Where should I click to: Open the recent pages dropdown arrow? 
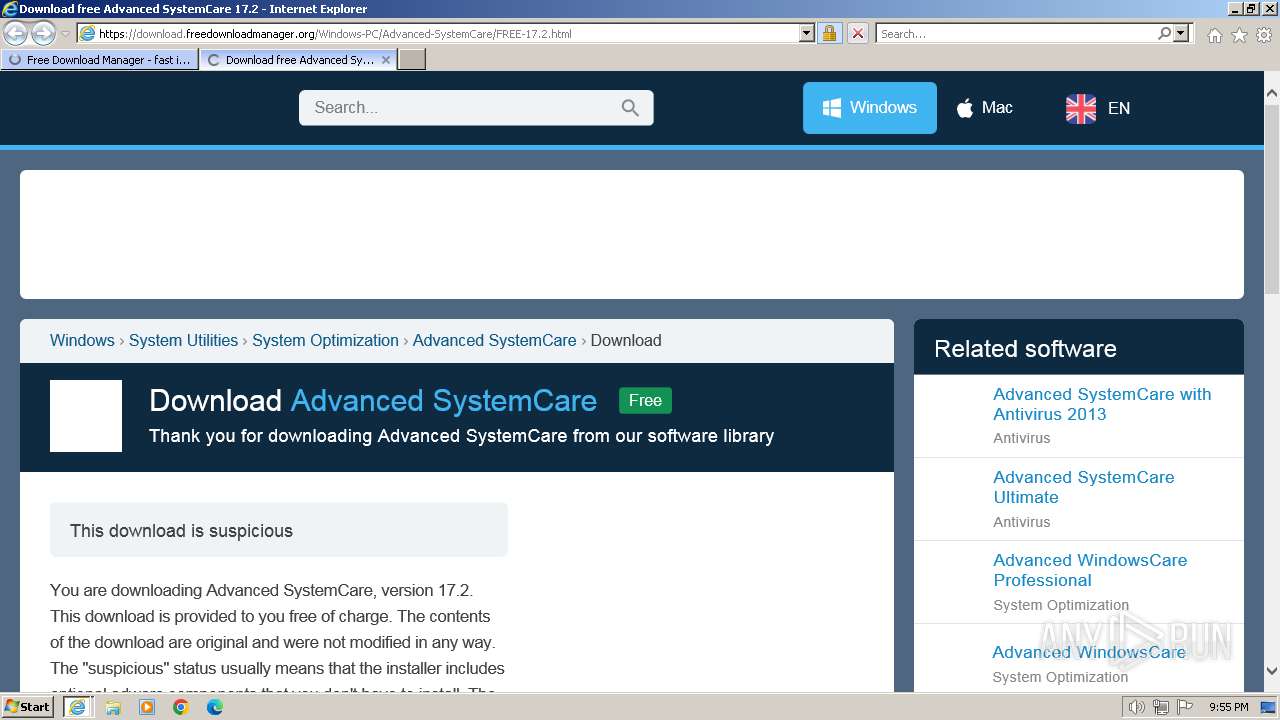66,34
